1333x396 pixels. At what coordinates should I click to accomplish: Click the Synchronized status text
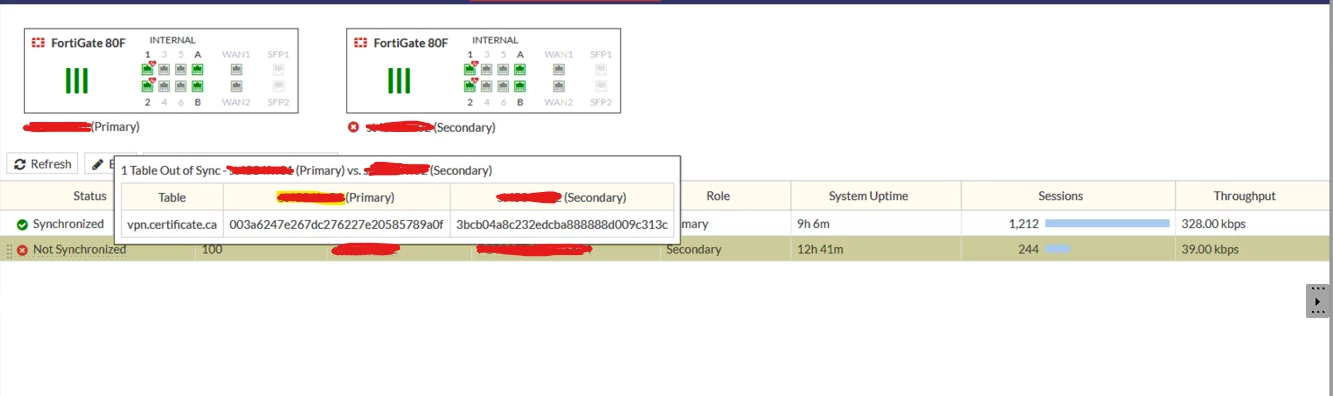pos(68,224)
